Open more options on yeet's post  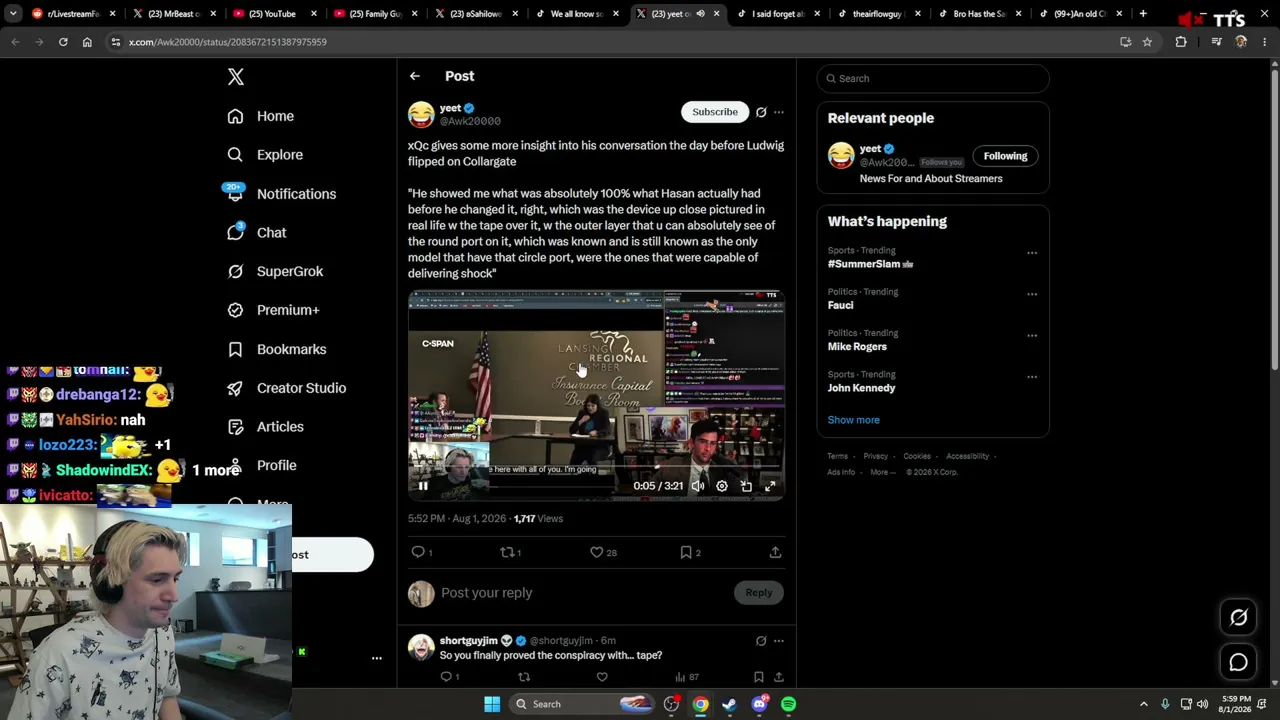tap(779, 112)
